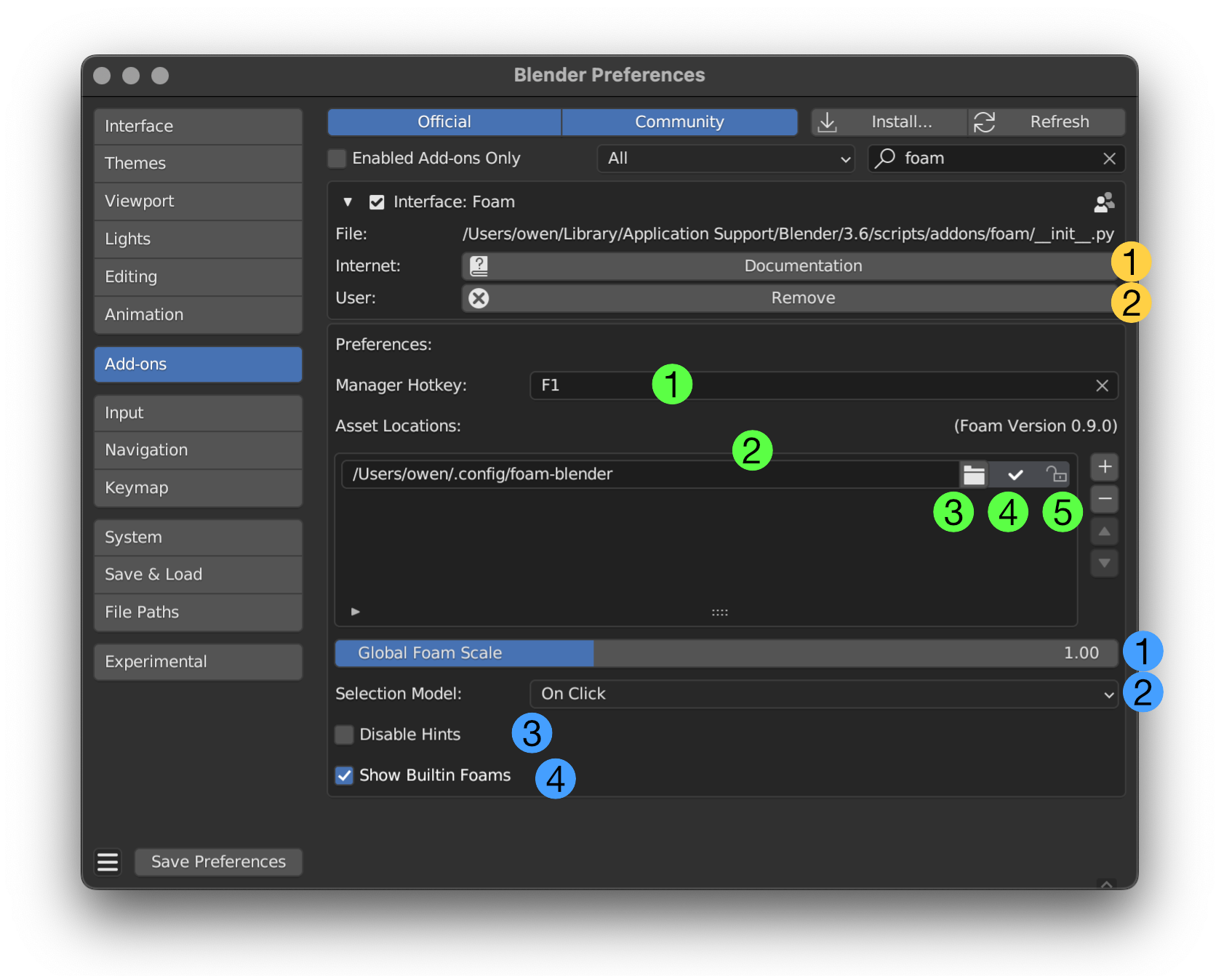
Task: Toggle the Community filter button
Action: [x=679, y=122]
